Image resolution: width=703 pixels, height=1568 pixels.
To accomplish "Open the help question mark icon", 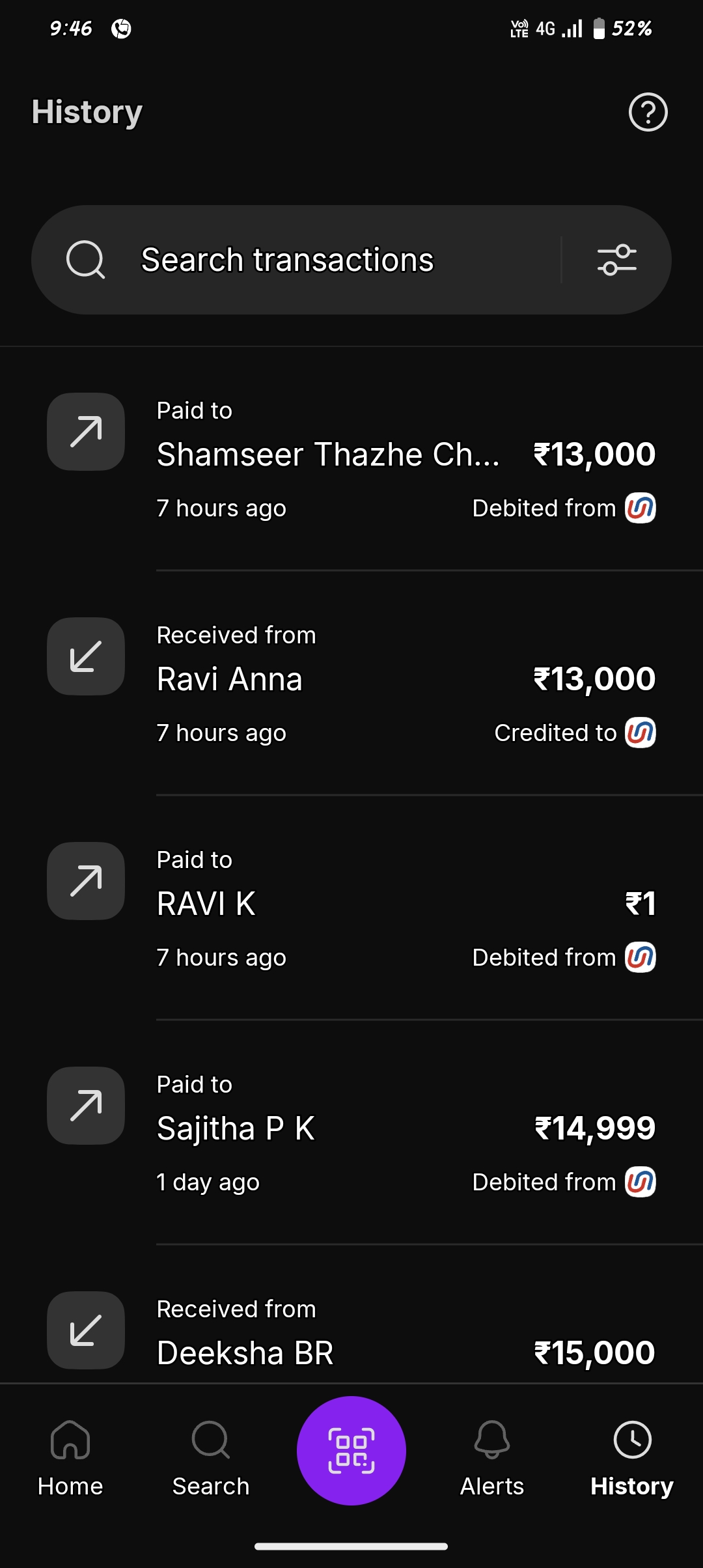I will (x=648, y=112).
